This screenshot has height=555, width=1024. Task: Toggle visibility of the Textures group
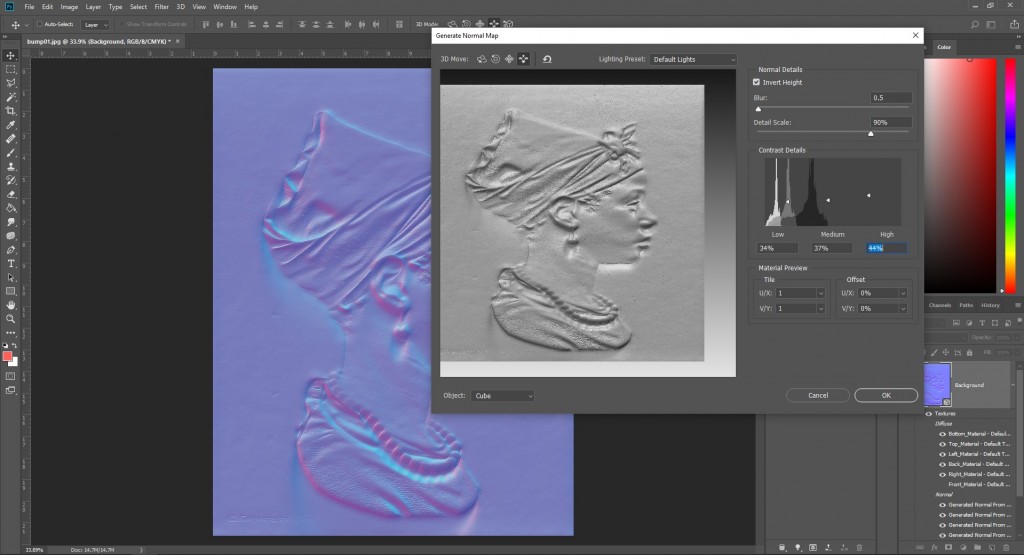929,413
